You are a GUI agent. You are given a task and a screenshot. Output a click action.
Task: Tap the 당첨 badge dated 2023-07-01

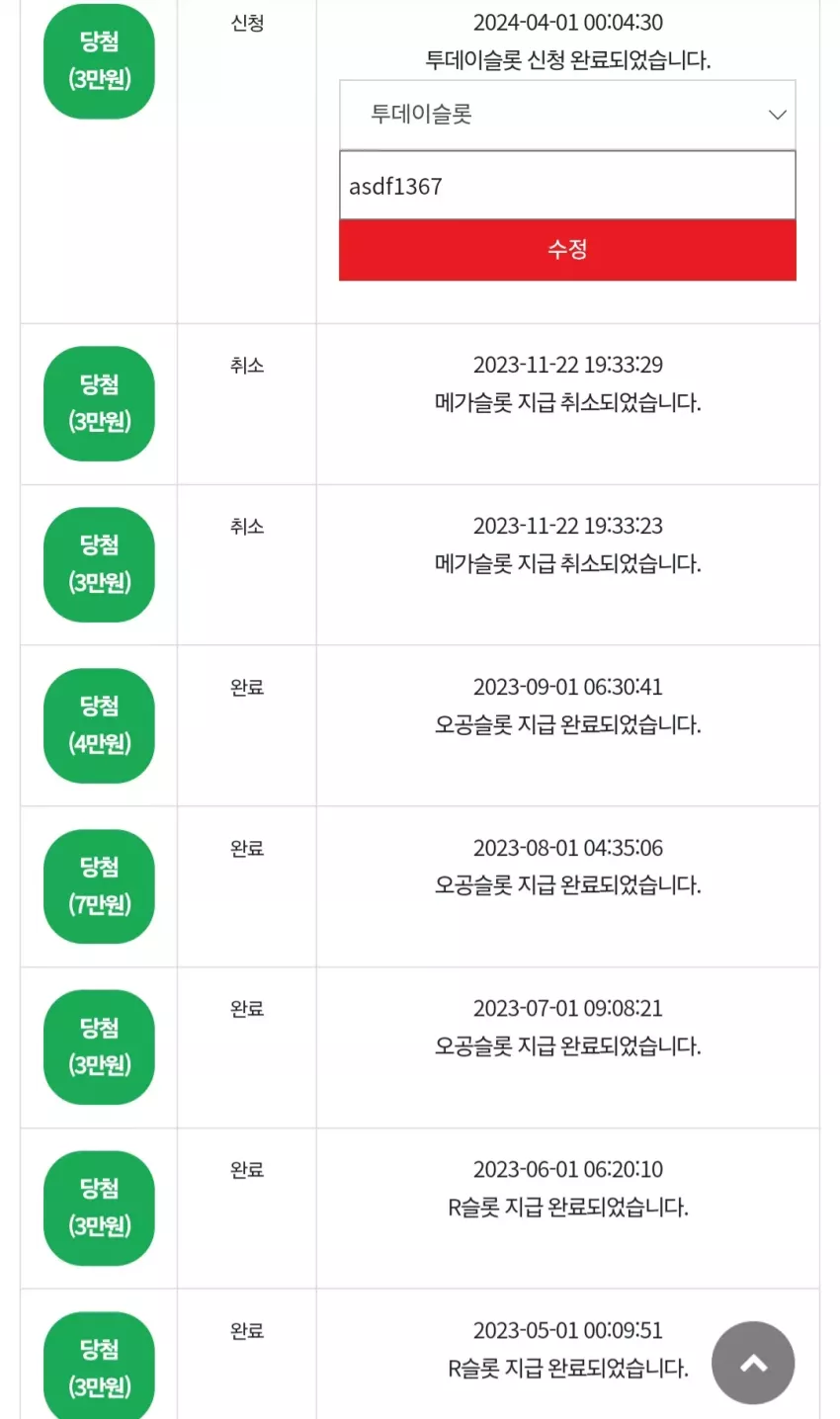point(99,1047)
